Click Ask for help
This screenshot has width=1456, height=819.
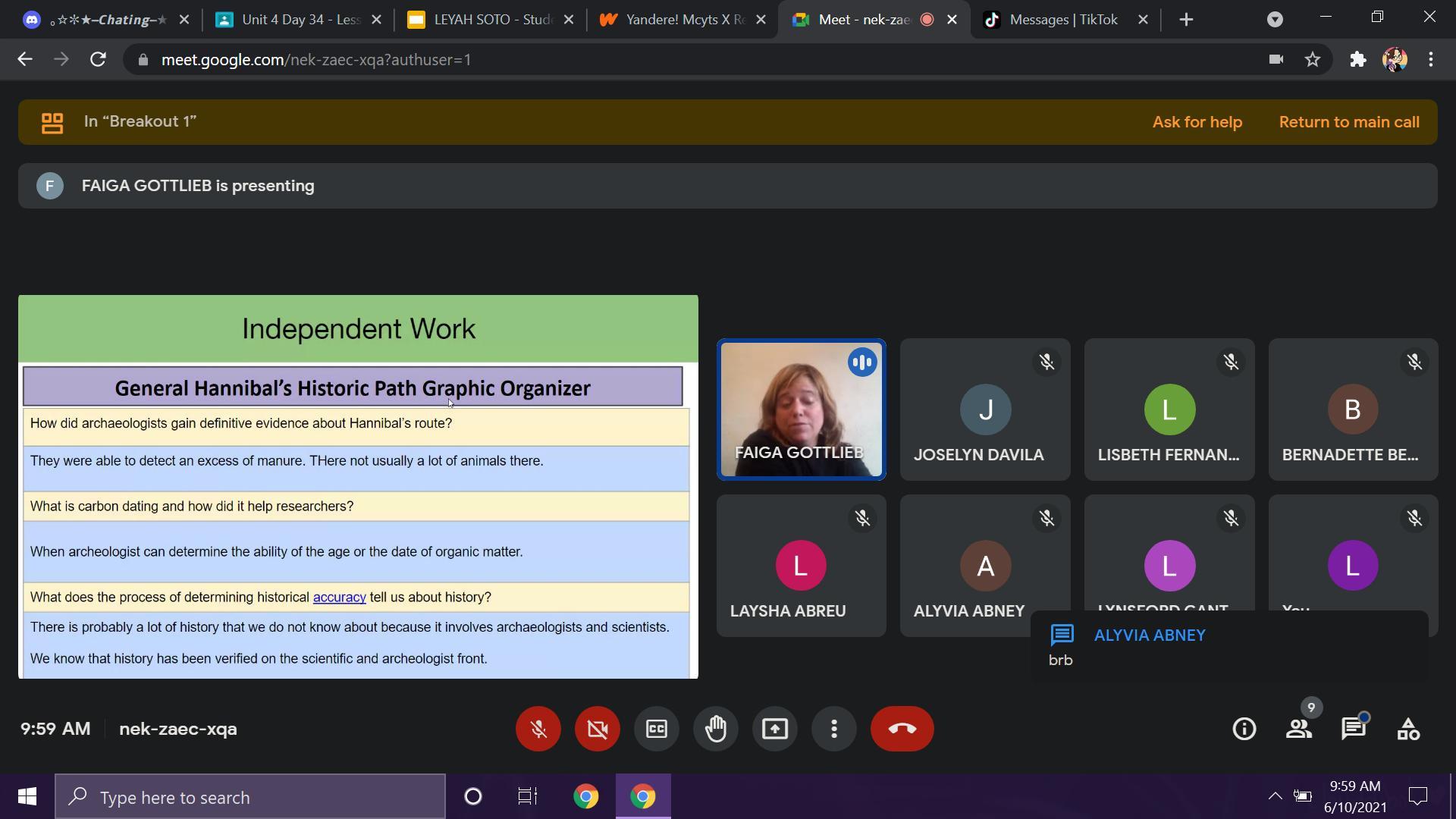(x=1197, y=122)
